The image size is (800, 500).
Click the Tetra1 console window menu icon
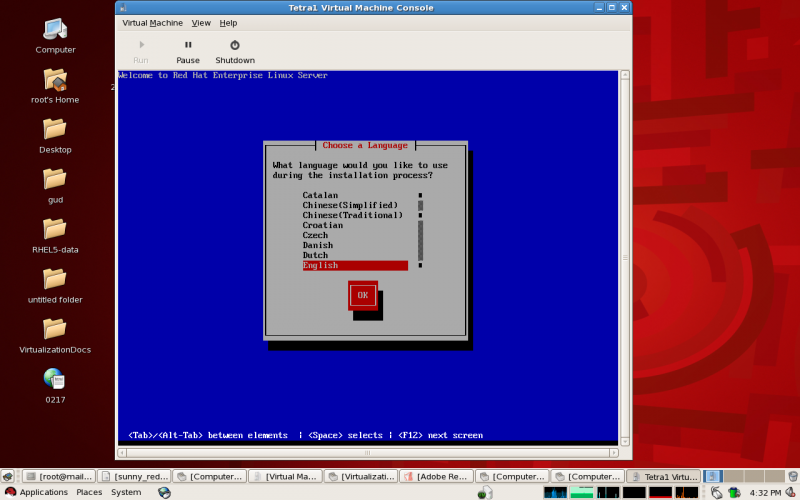point(123,8)
